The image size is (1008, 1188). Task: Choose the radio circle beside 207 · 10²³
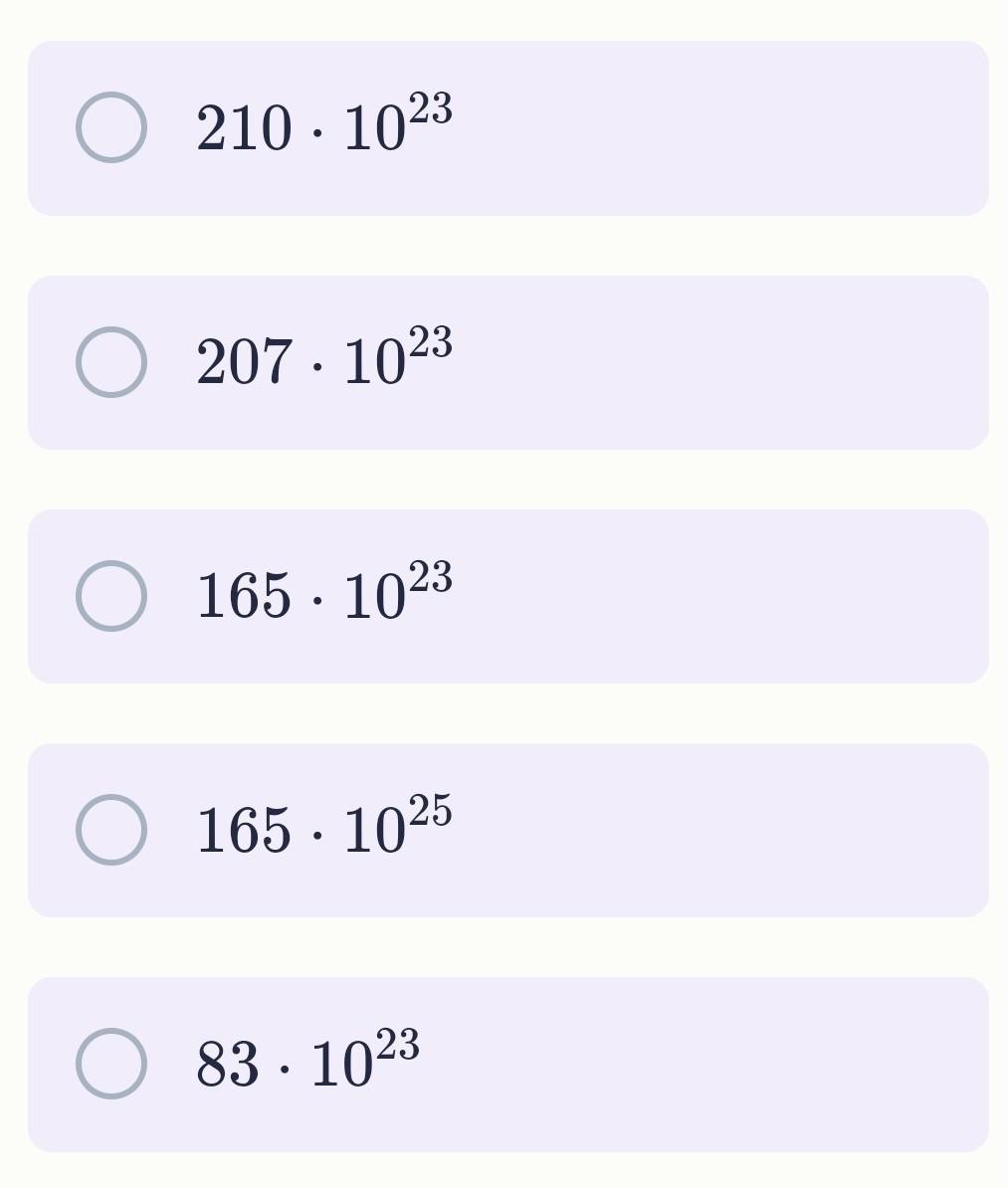(x=111, y=362)
